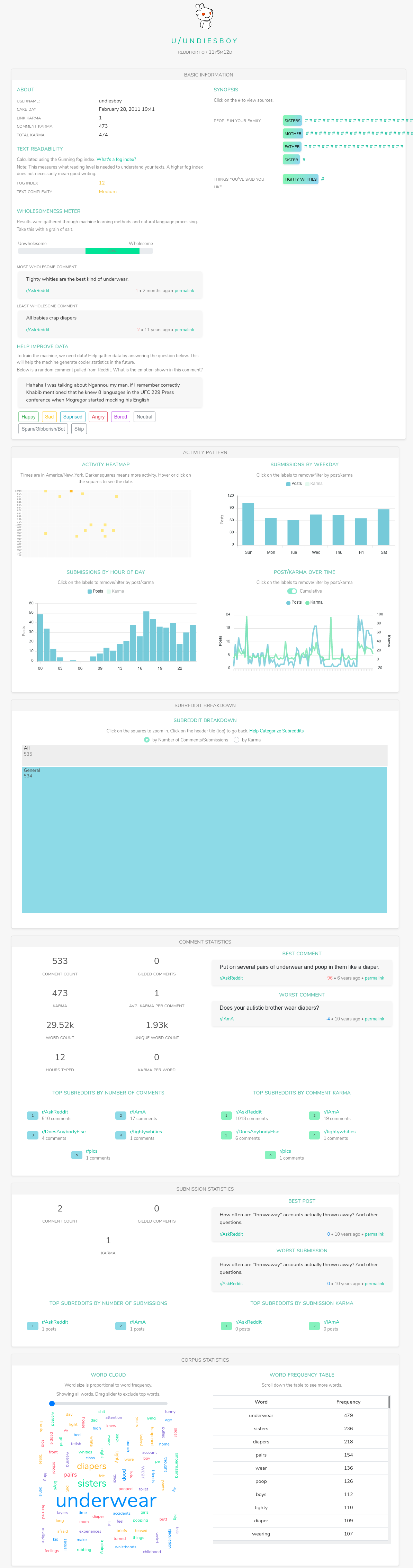Open permalink of the best post
The height and width of the screenshot is (1568, 413).
375,1234
